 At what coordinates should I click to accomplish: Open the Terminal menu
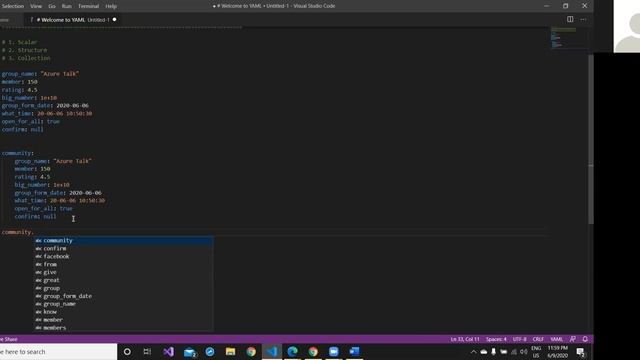[89, 6]
